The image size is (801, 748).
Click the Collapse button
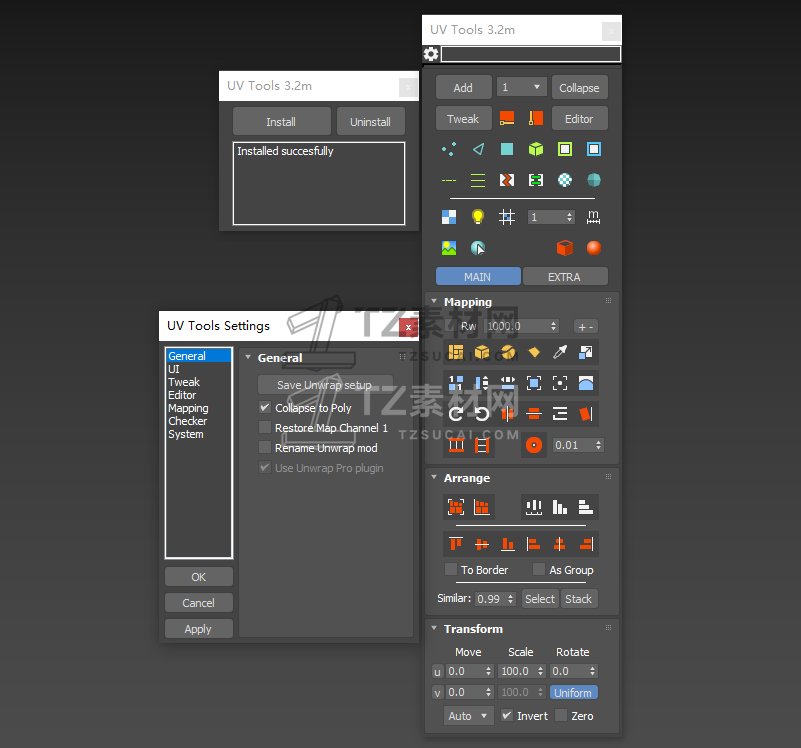(579, 87)
